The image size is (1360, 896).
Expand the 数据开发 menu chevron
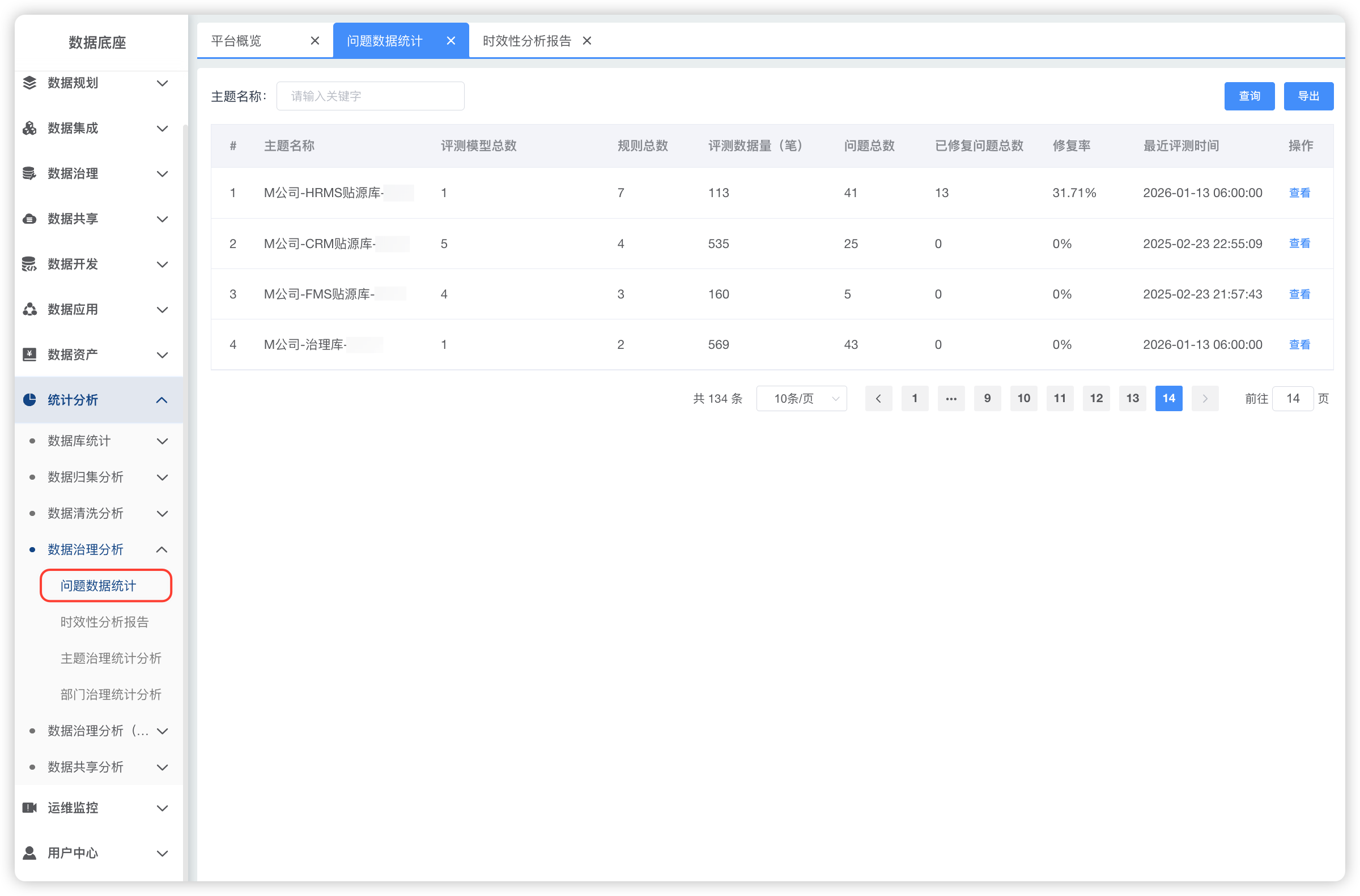[161, 264]
